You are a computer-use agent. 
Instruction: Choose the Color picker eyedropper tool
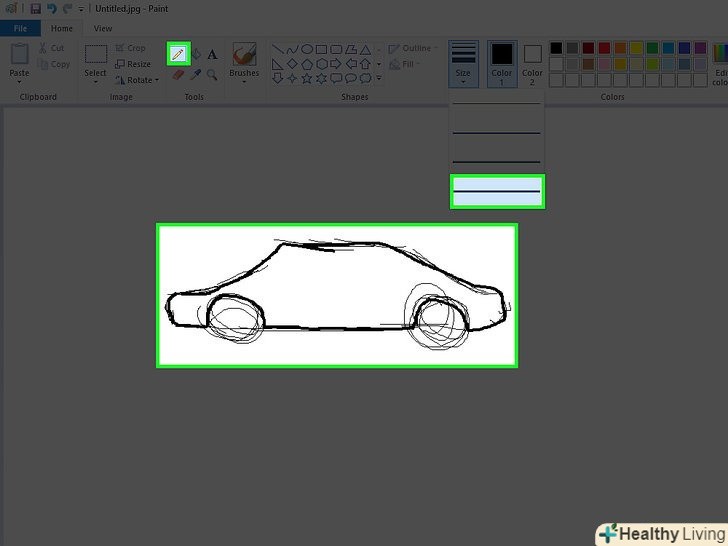196,74
